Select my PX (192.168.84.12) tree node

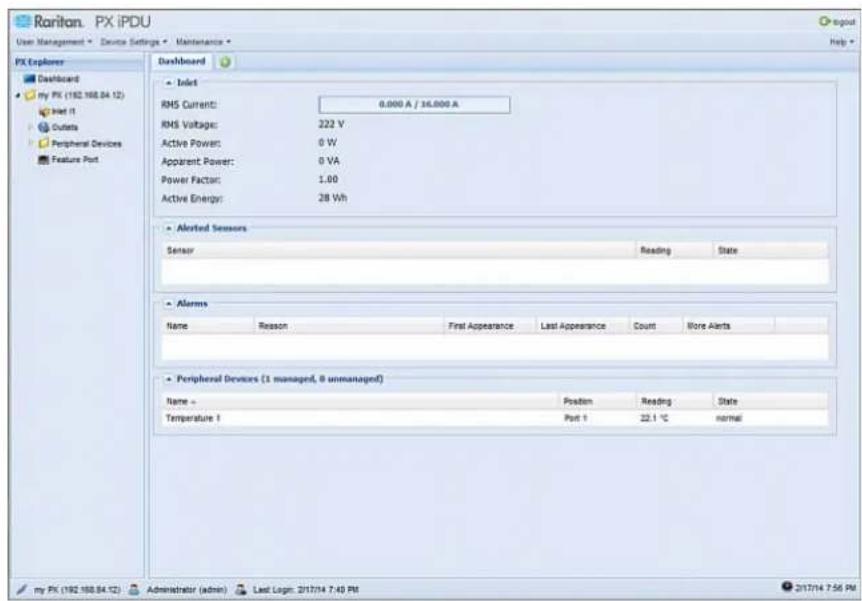[x=81, y=95]
